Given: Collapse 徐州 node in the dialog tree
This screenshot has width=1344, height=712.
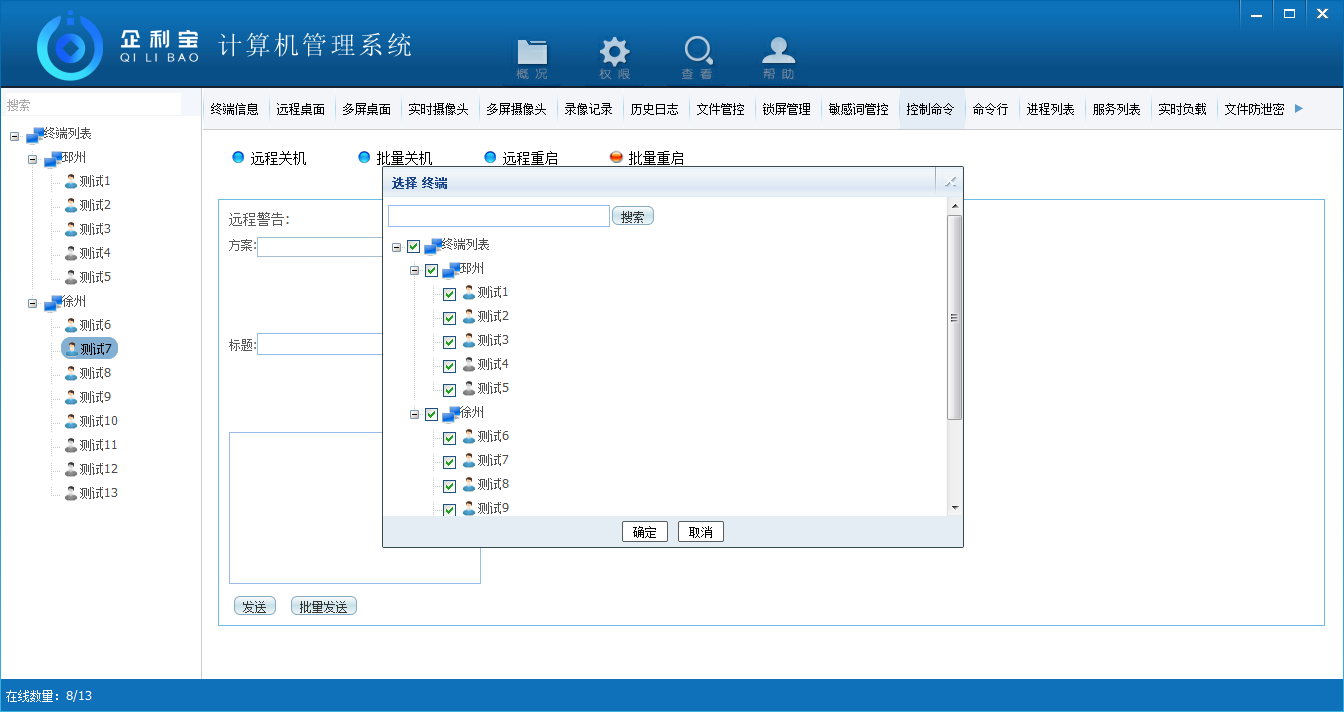Looking at the screenshot, I should pyautogui.click(x=414, y=414).
